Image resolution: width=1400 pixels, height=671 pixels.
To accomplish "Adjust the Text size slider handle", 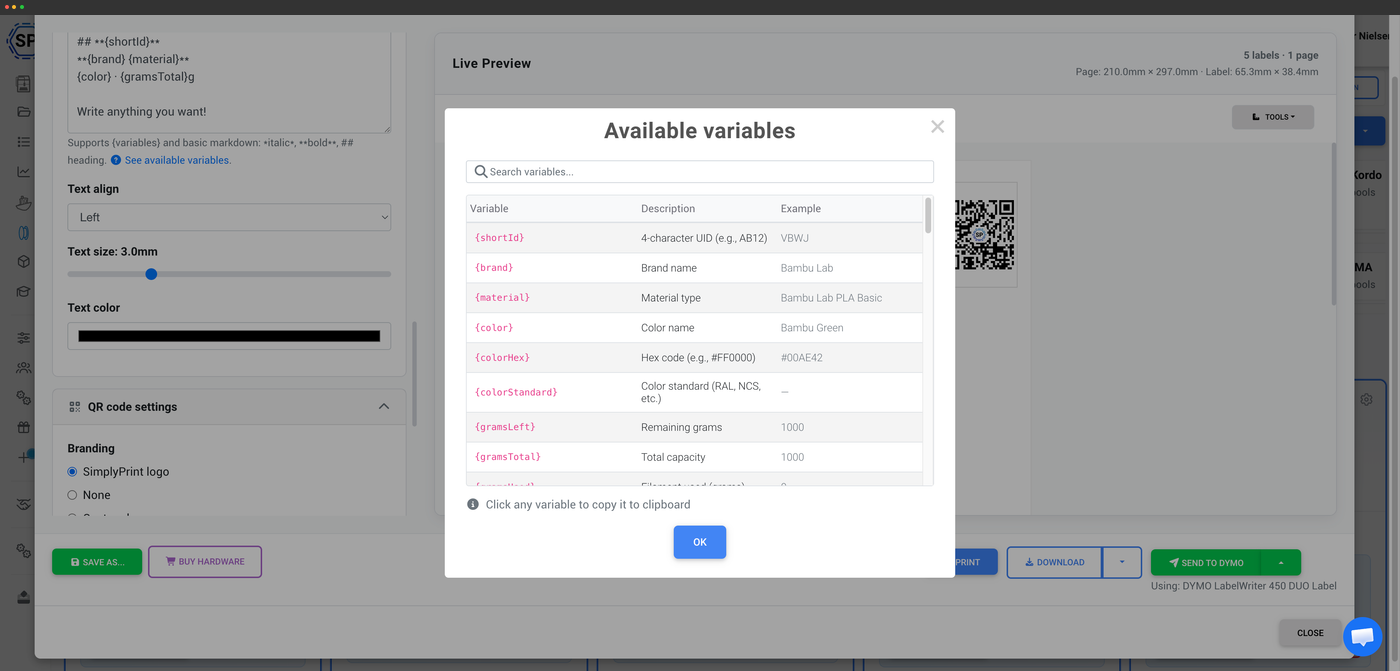I will (x=151, y=274).
